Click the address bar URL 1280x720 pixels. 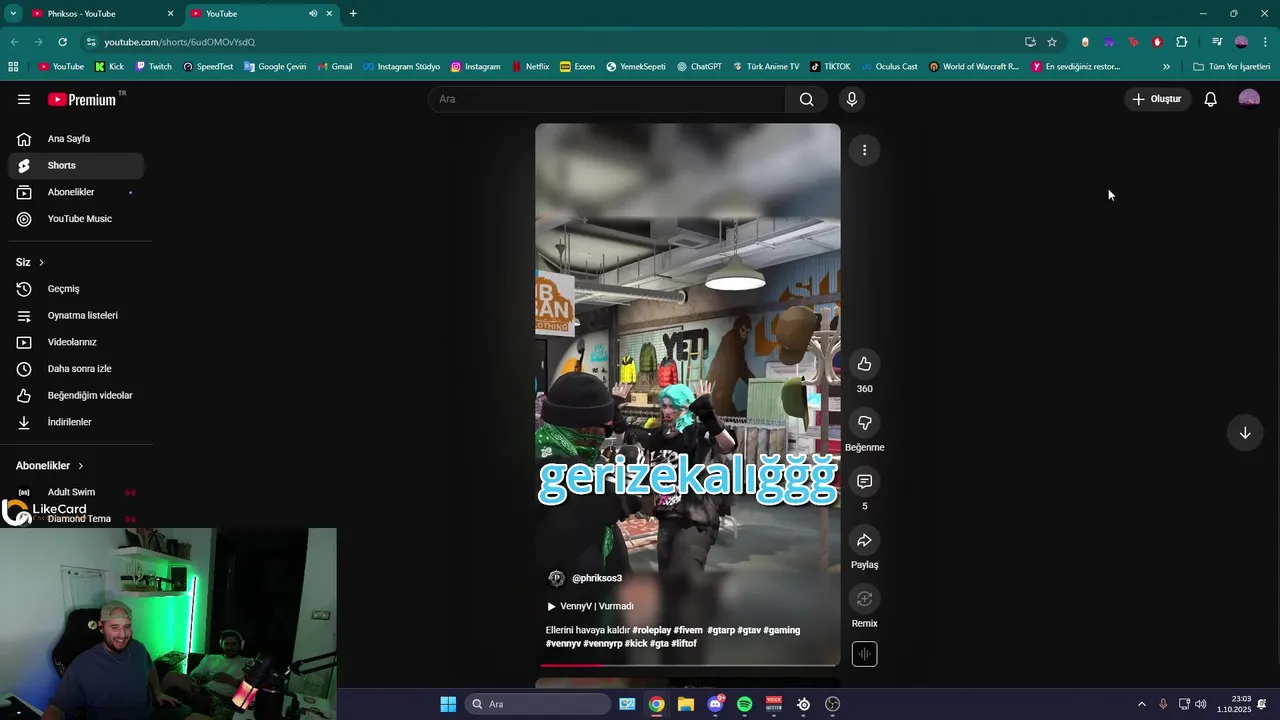(180, 42)
